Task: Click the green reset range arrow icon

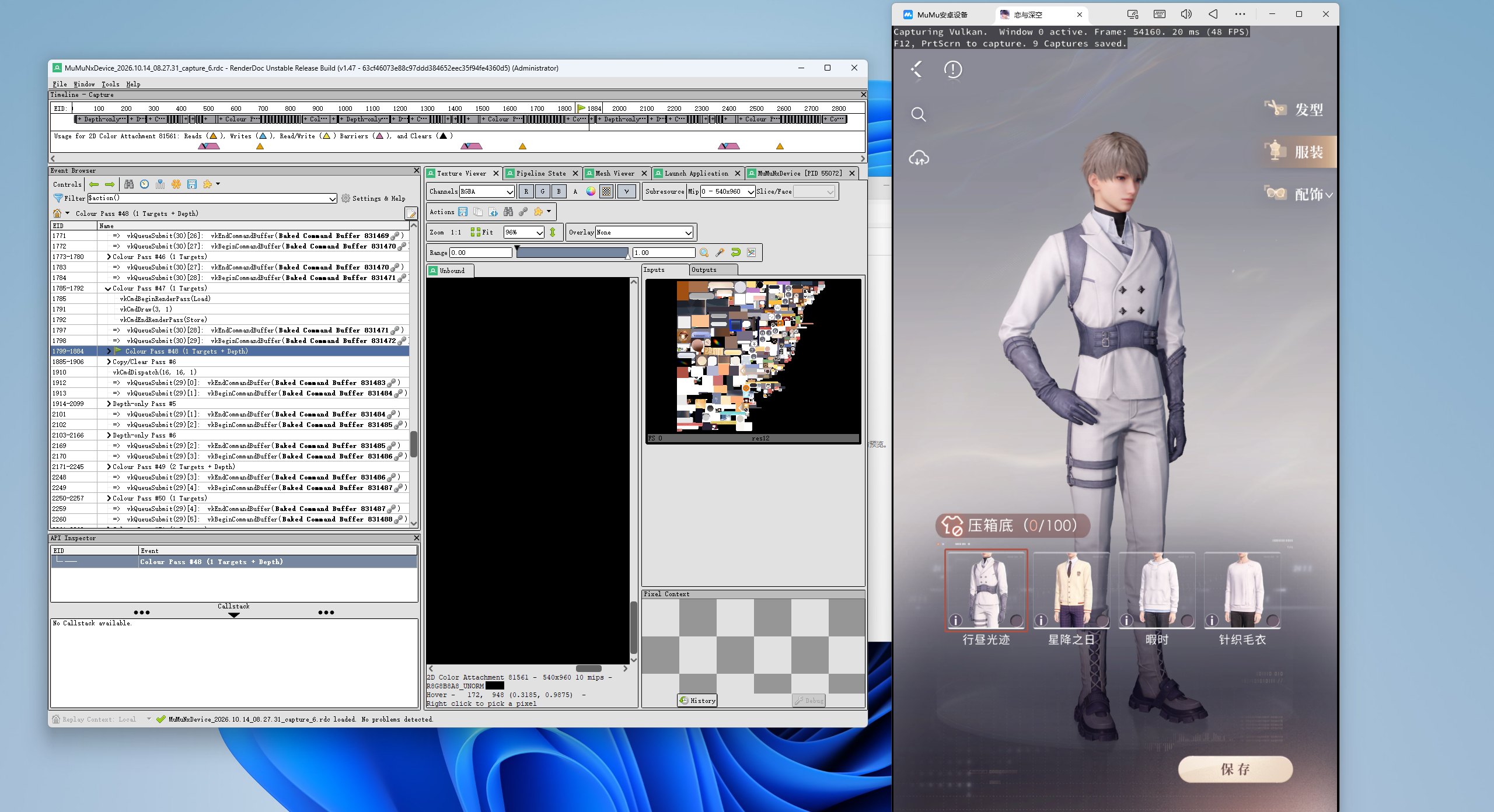Action: 736,253
